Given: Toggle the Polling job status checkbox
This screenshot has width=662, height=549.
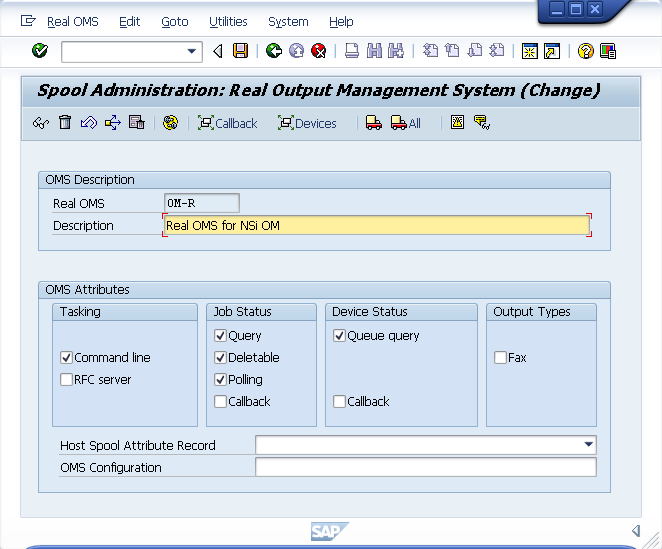Looking at the screenshot, I should 221,380.
